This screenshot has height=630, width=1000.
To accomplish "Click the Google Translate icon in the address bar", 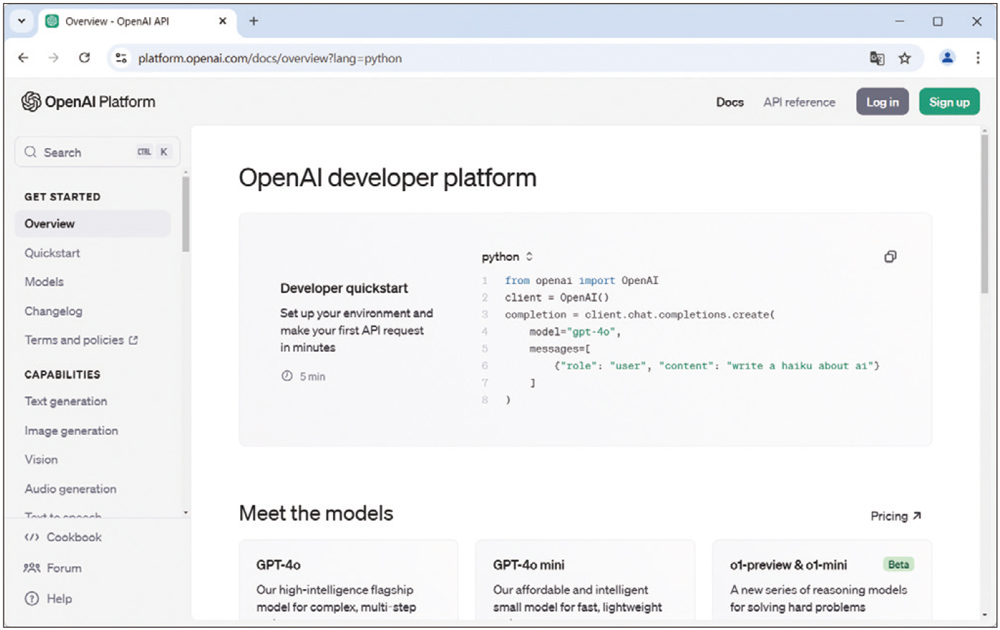I will pyautogui.click(x=877, y=59).
